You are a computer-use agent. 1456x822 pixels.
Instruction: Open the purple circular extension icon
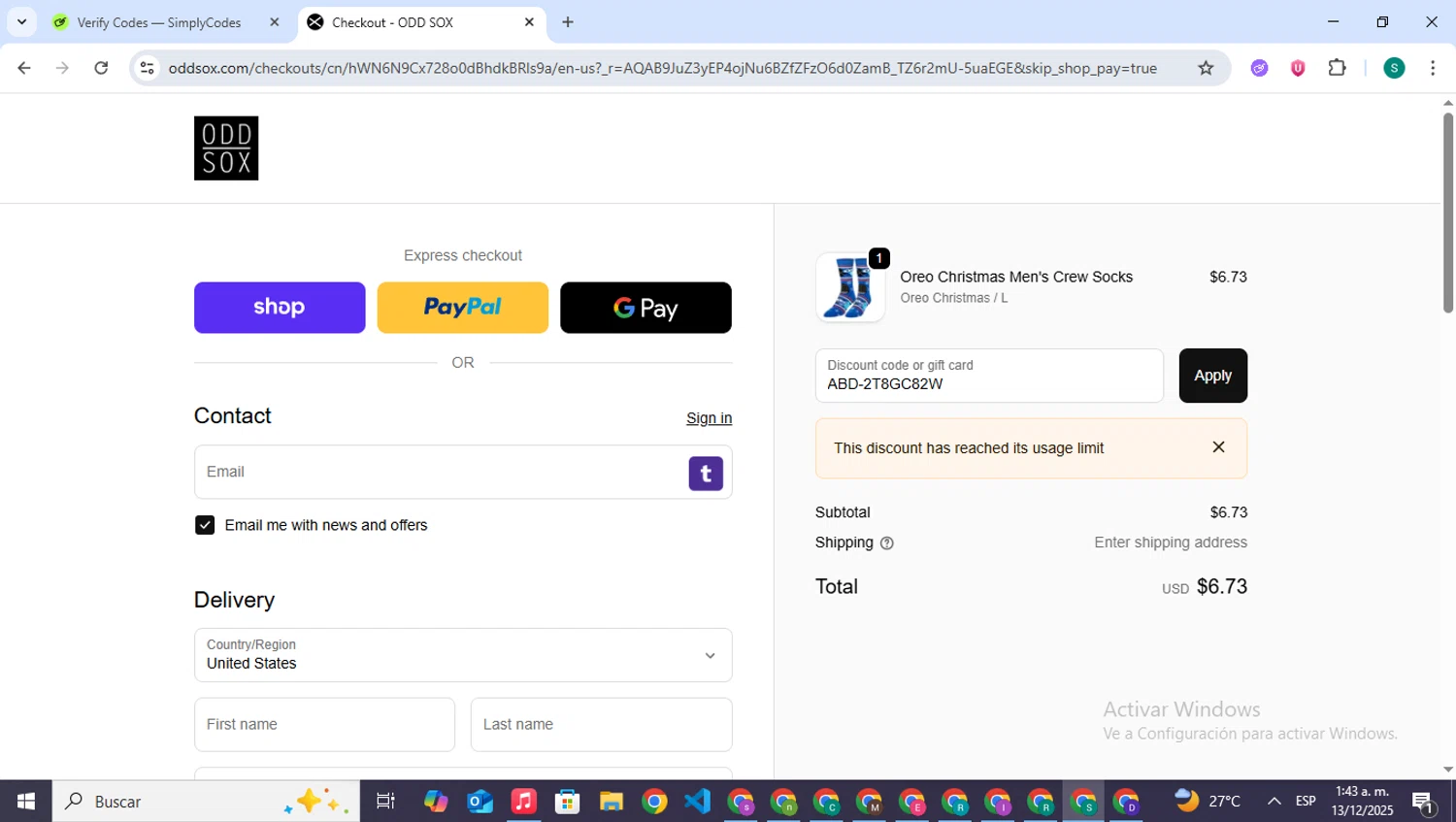[x=1259, y=68]
